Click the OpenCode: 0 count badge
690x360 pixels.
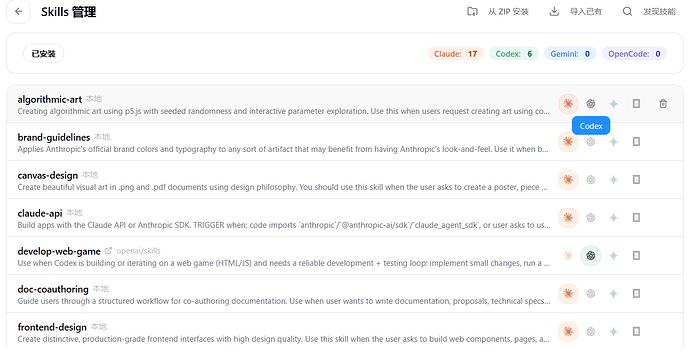pyautogui.click(x=634, y=54)
